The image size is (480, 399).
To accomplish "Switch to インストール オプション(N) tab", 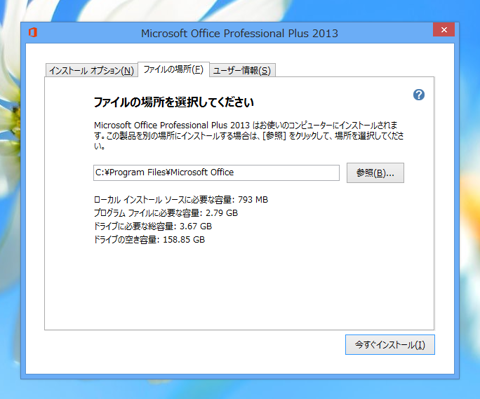I will pos(91,70).
